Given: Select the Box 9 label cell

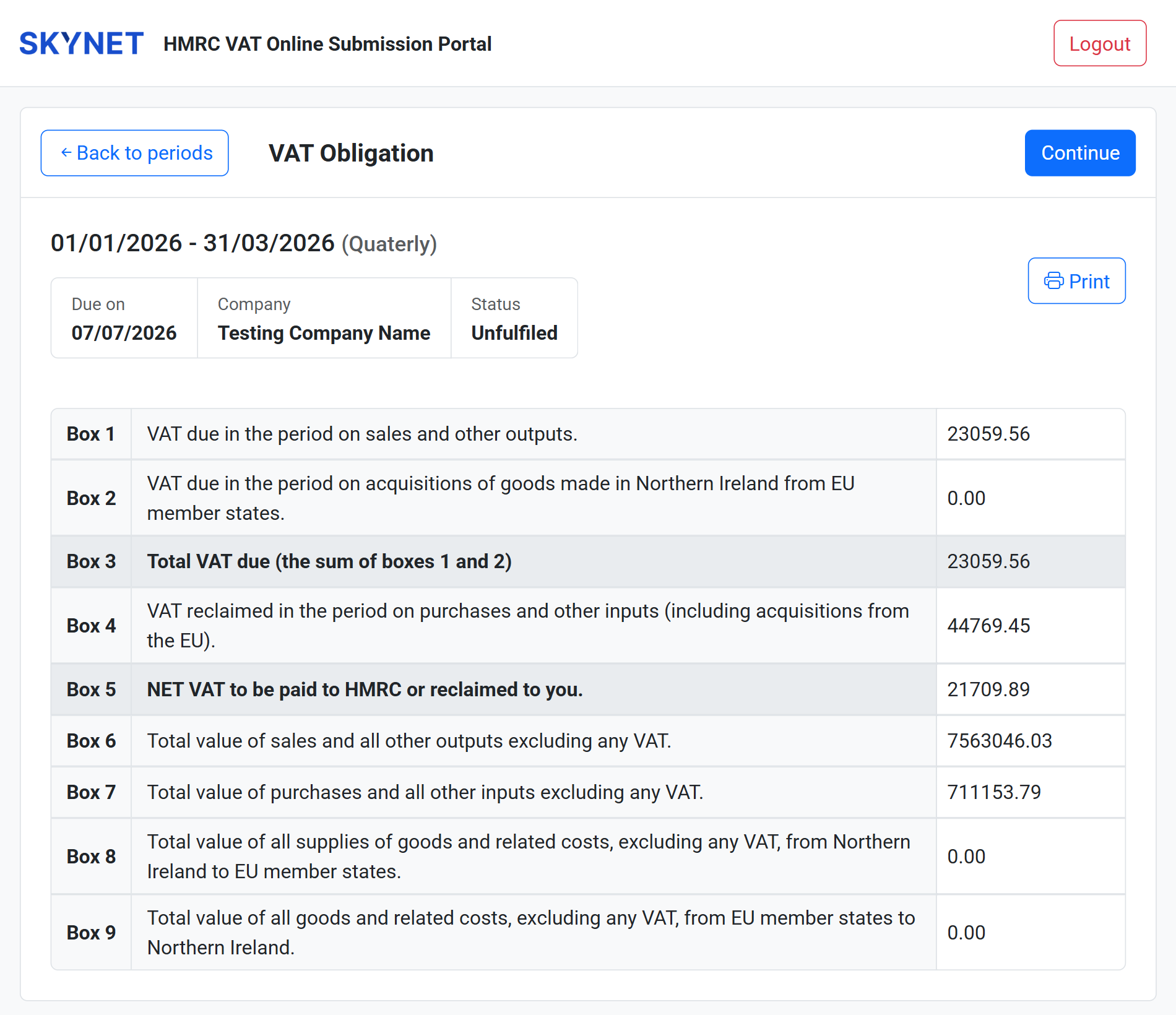Looking at the screenshot, I should (x=90, y=933).
